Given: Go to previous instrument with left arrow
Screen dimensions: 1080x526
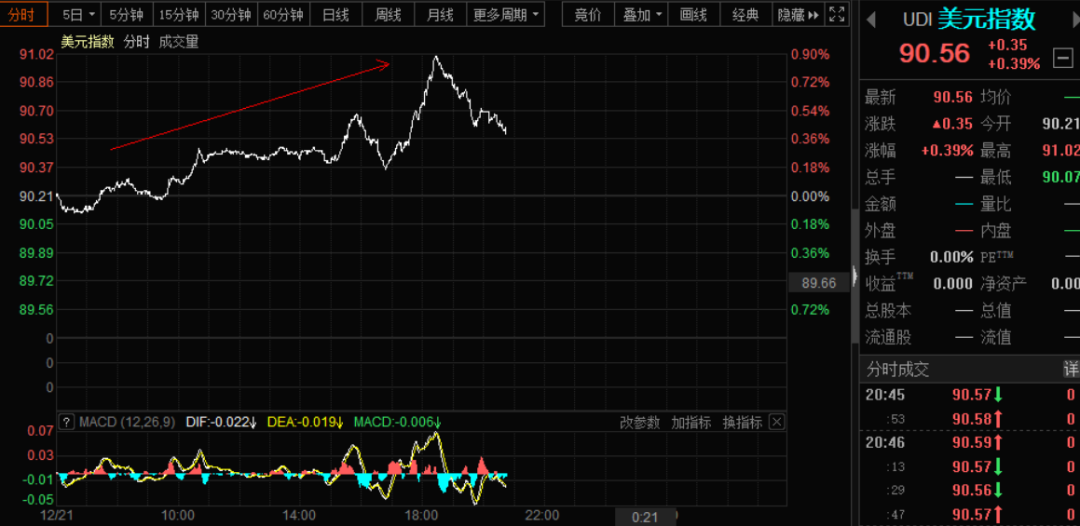Looking at the screenshot, I should [x=871, y=19].
